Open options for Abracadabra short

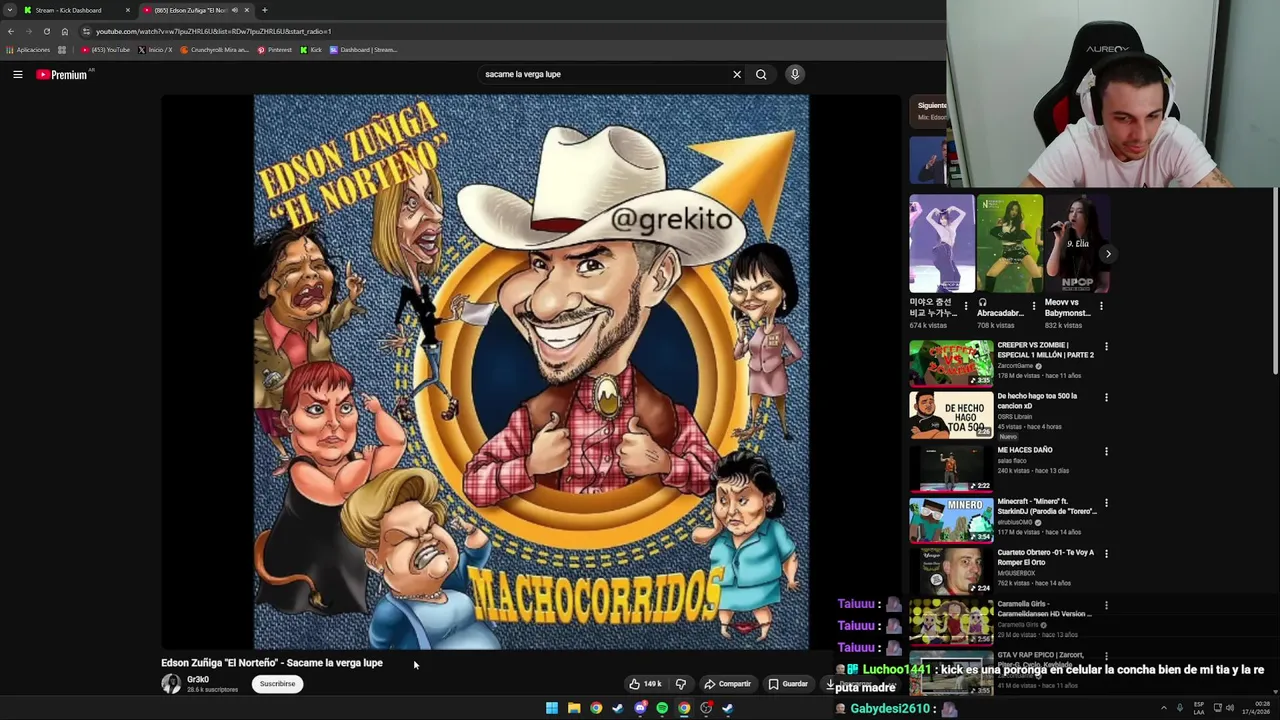coord(1034,306)
